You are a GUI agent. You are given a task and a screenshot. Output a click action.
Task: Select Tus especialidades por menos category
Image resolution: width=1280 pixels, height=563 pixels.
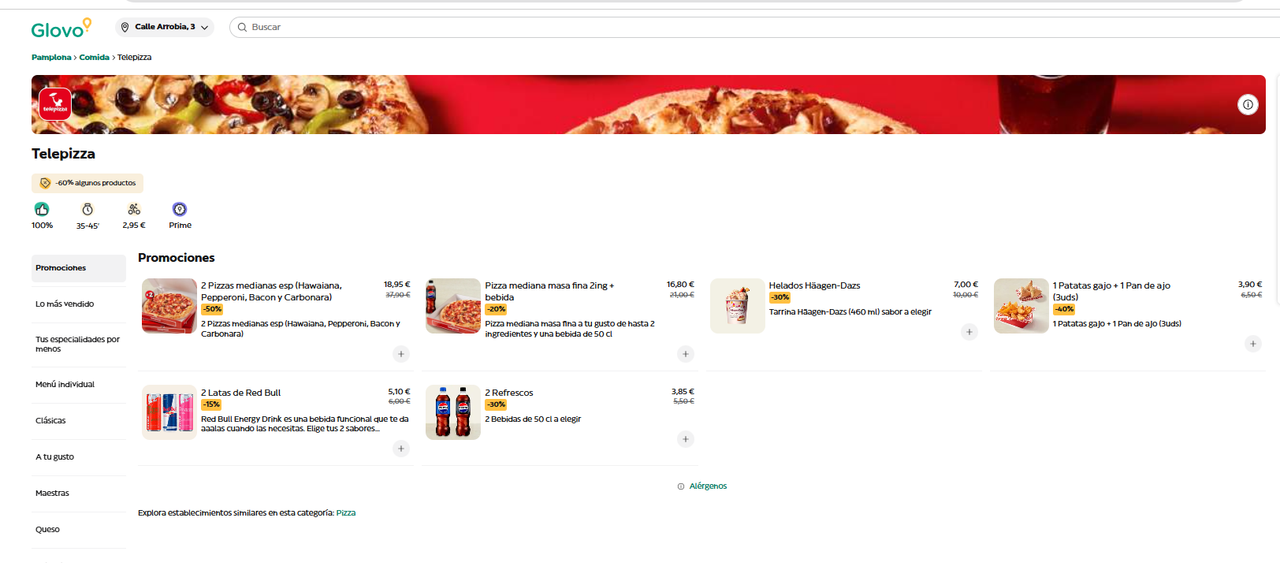(x=78, y=344)
